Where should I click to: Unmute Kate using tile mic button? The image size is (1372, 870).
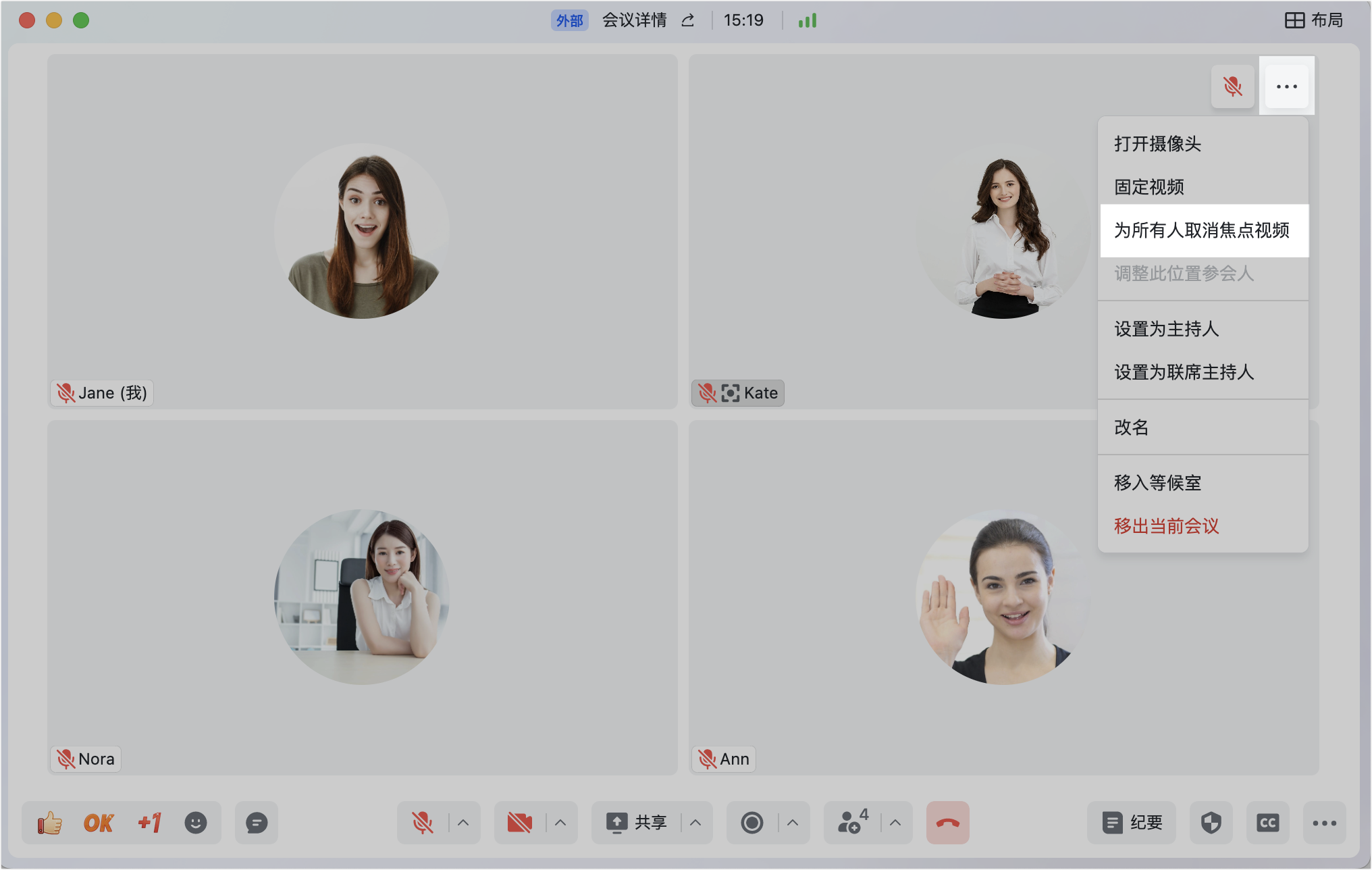(x=1233, y=86)
